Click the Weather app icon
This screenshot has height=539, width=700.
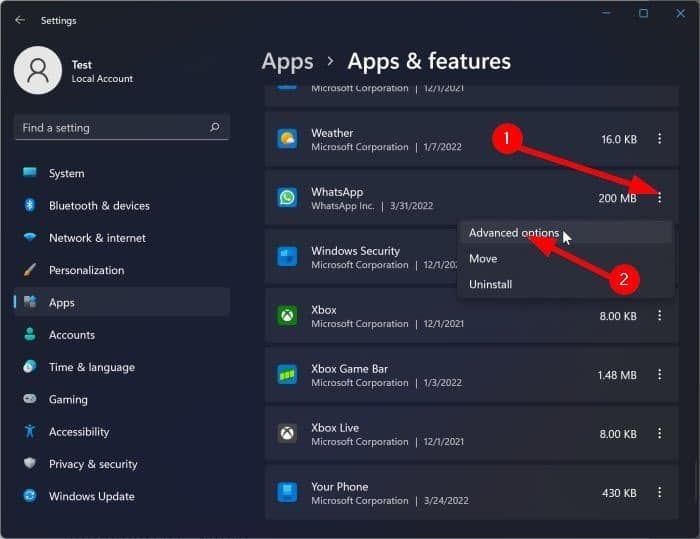(x=287, y=139)
